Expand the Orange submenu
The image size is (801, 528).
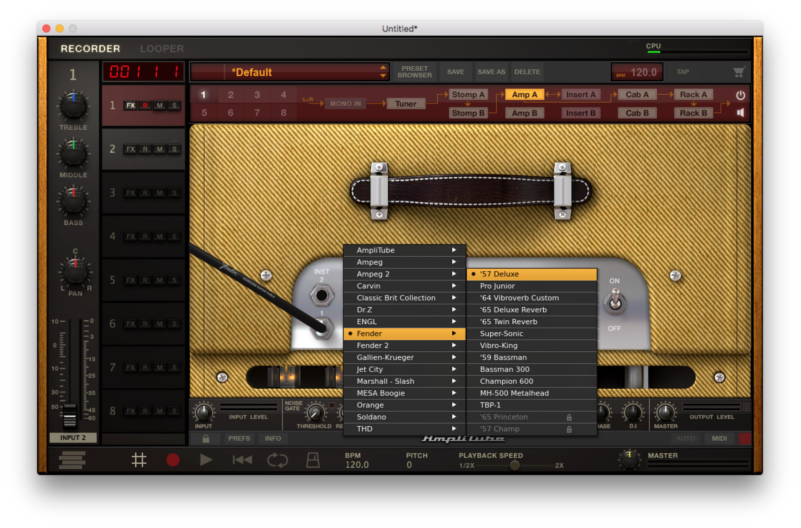[x=405, y=405]
